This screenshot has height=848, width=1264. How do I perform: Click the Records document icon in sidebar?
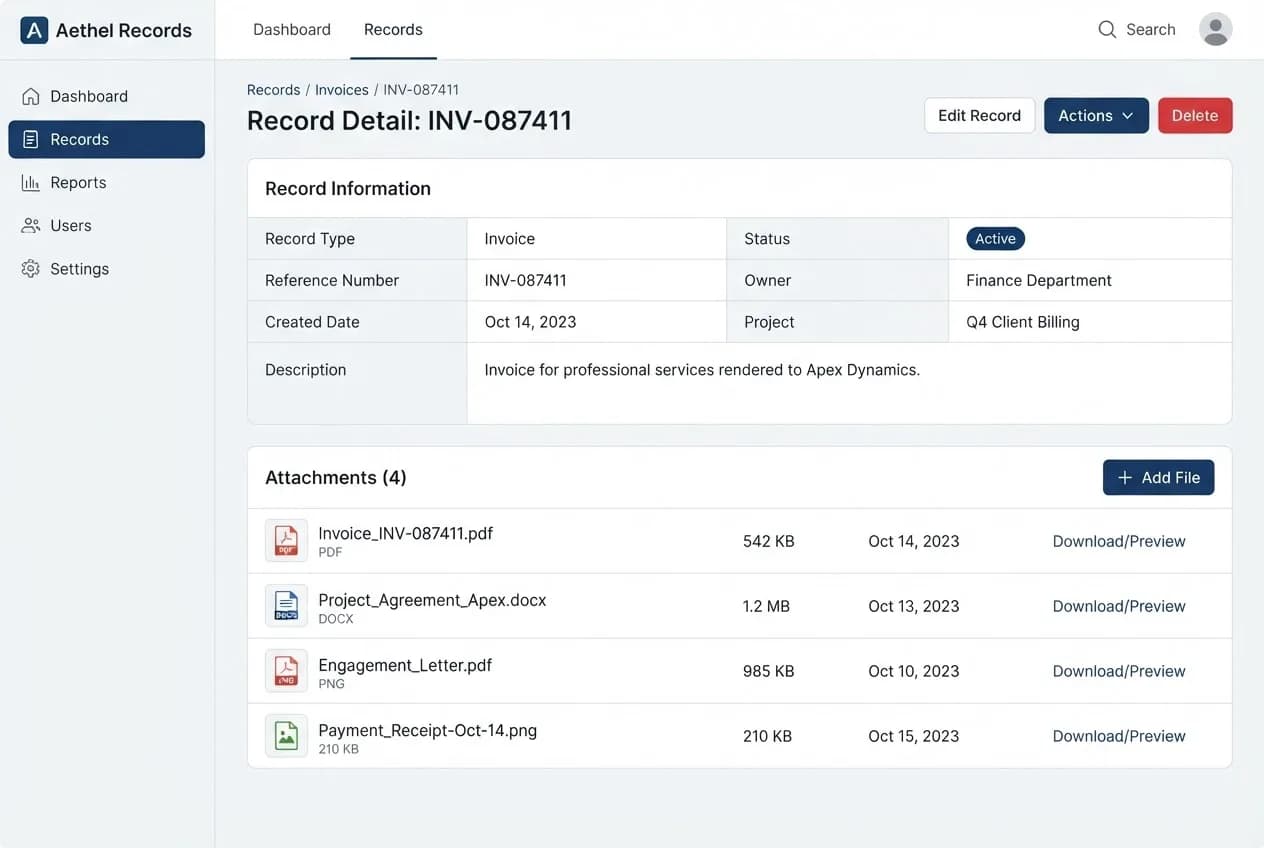pos(31,140)
